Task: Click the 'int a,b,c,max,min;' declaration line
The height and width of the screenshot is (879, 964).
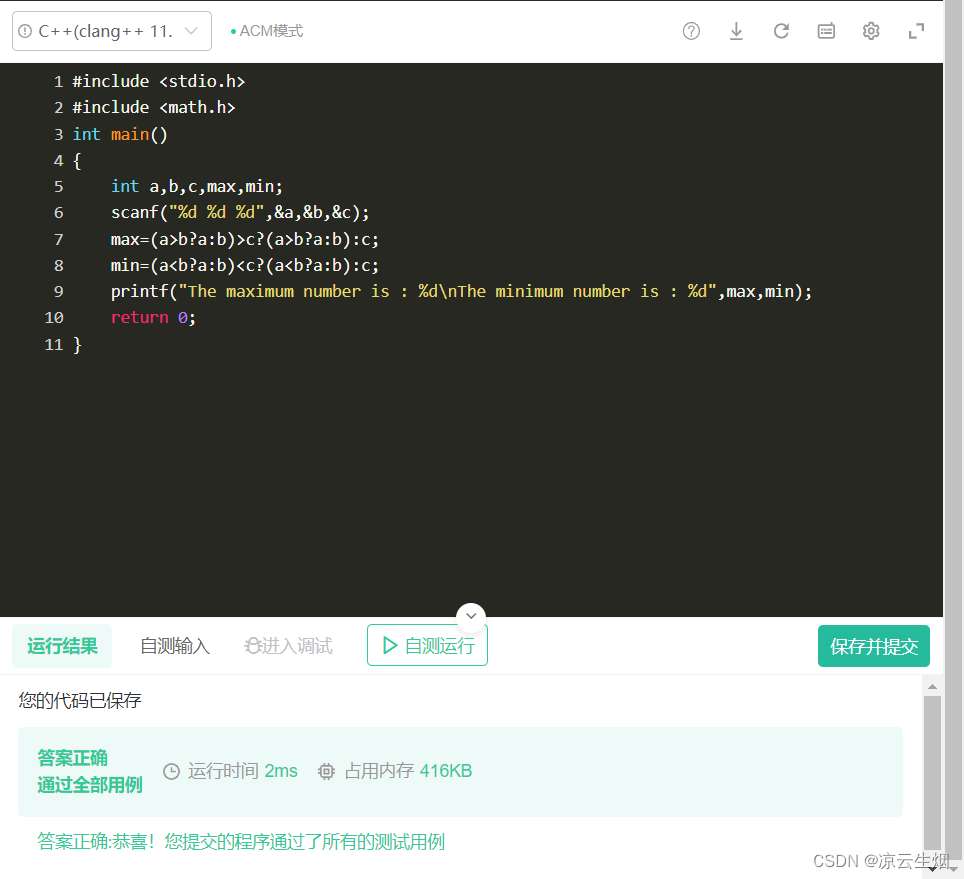Action: [x=197, y=186]
